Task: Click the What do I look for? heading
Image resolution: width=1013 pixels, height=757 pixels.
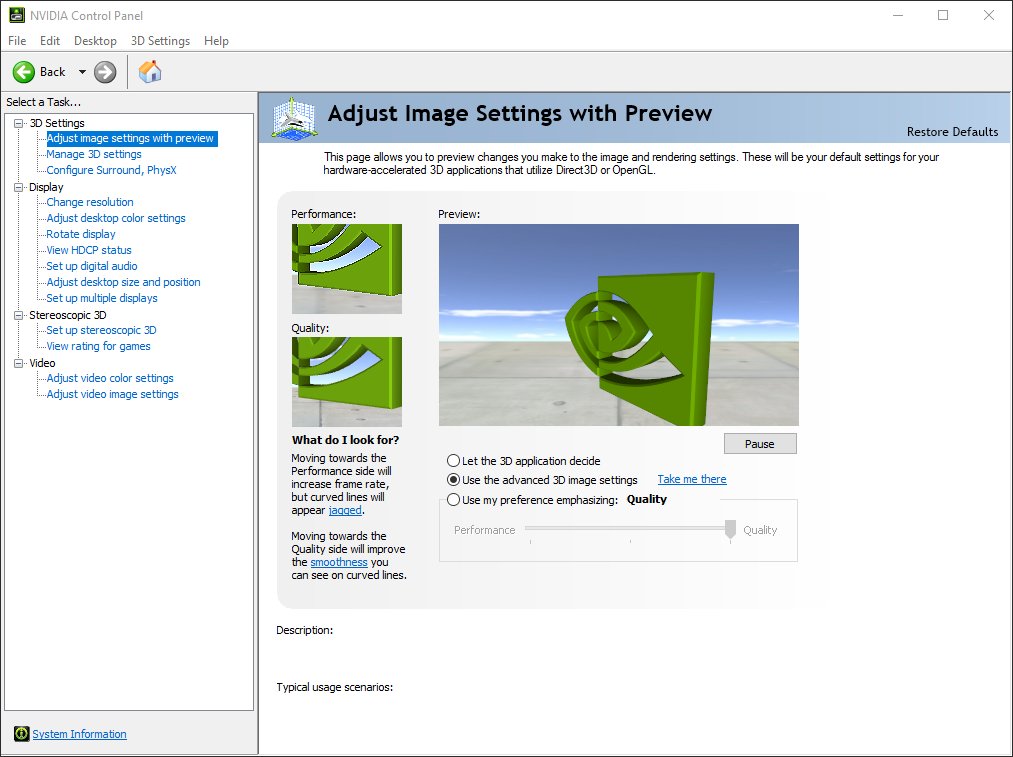Action: pyautogui.click(x=346, y=440)
